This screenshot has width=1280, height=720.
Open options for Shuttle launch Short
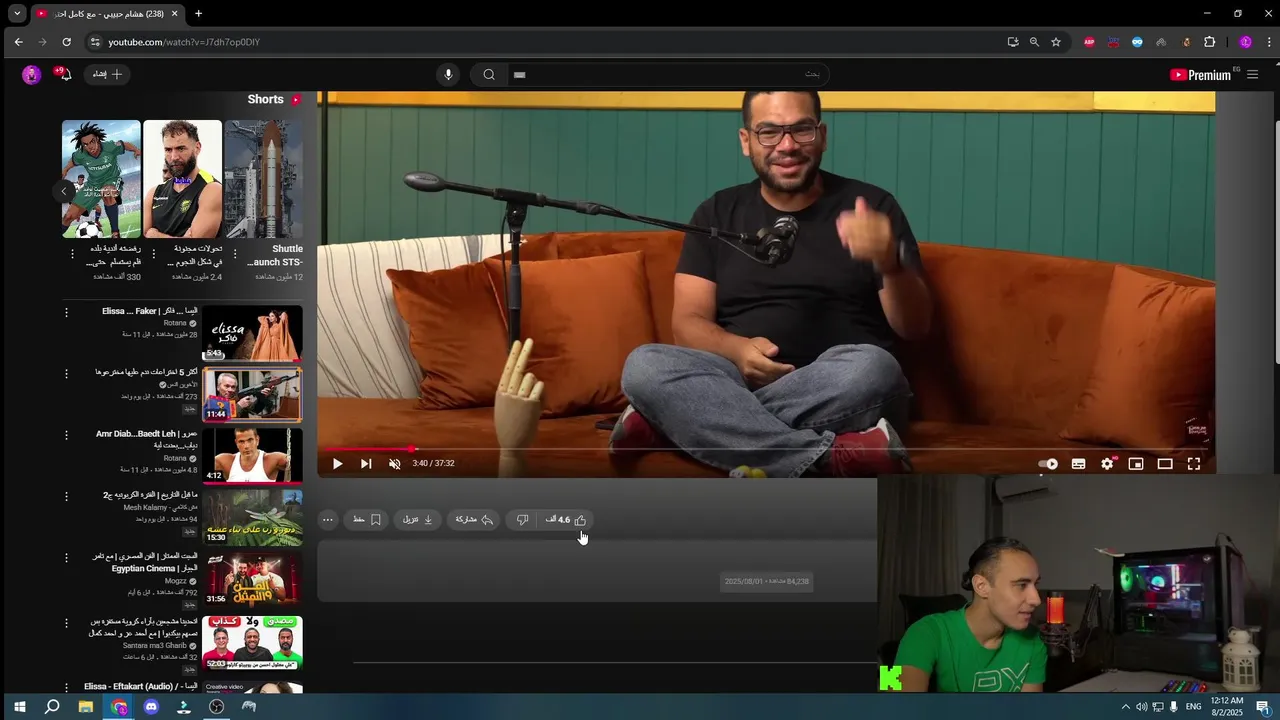(235, 254)
